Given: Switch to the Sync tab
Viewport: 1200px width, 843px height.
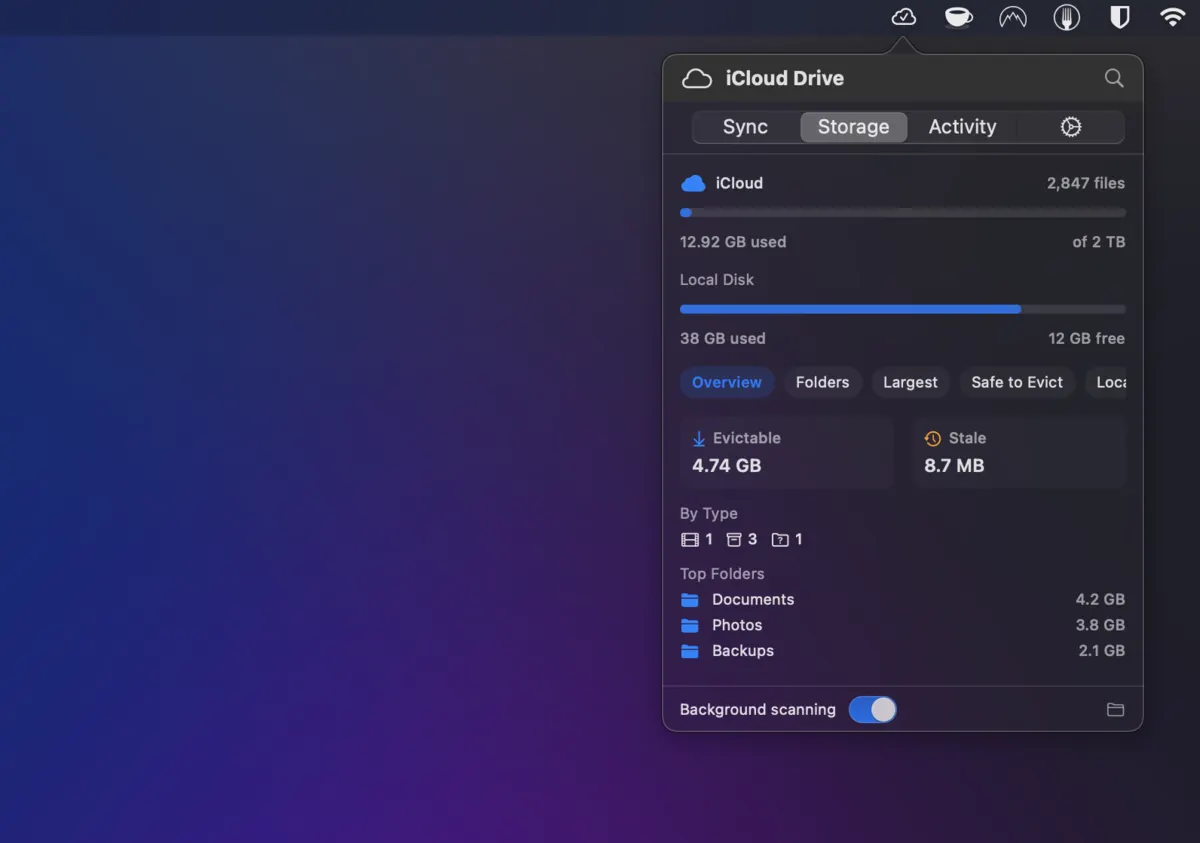Looking at the screenshot, I should tap(746, 127).
